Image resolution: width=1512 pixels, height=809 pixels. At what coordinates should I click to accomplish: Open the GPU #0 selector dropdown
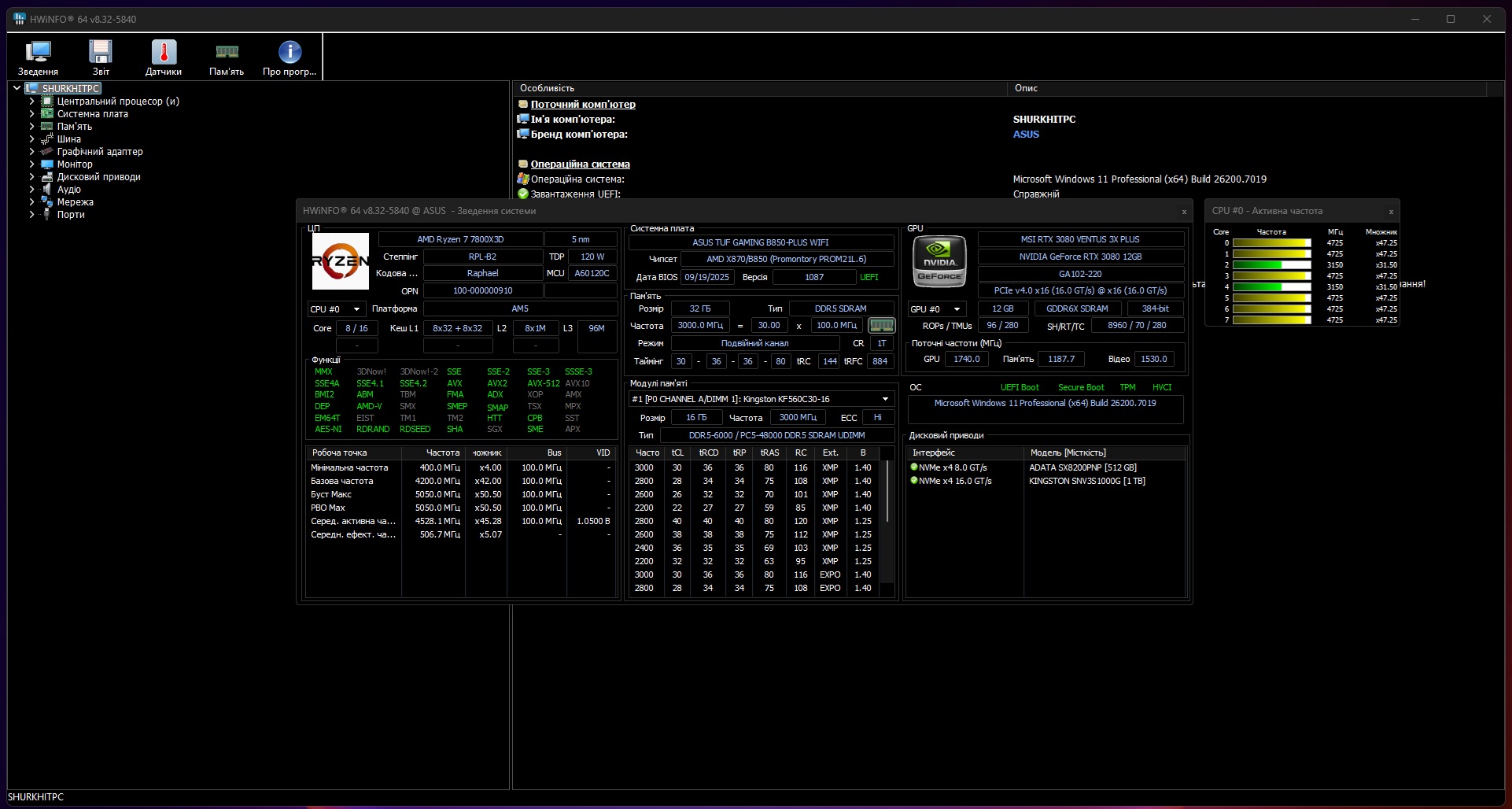click(x=936, y=309)
